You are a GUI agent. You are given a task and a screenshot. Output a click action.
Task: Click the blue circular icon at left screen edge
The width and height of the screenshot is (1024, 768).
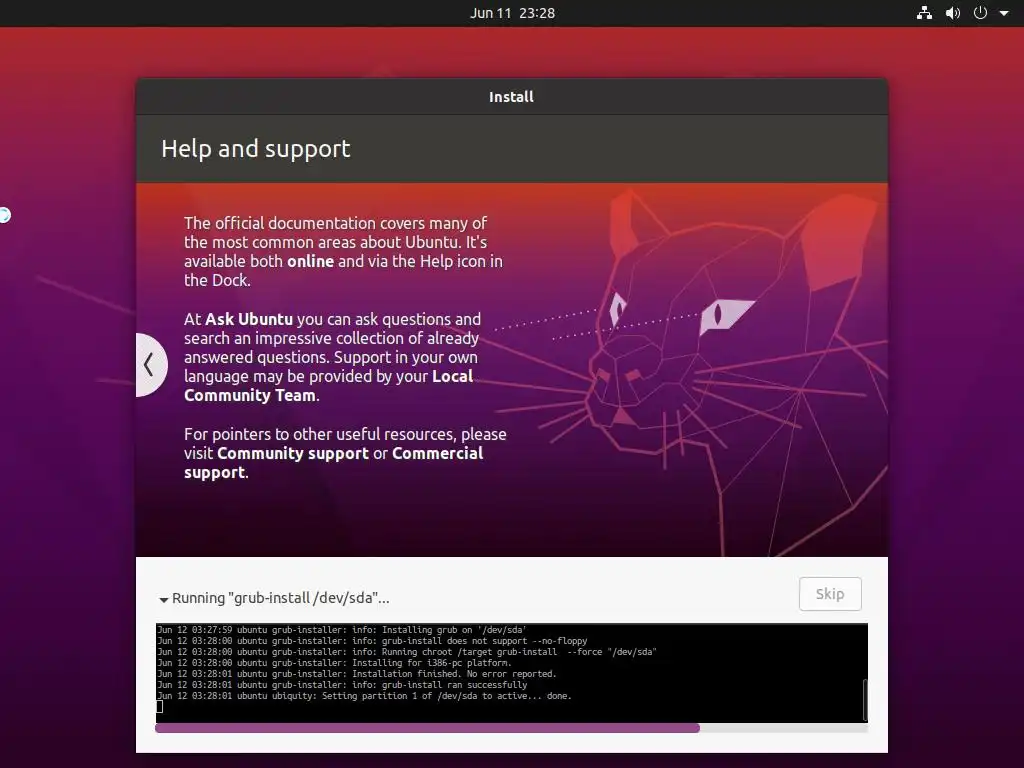point(4,215)
